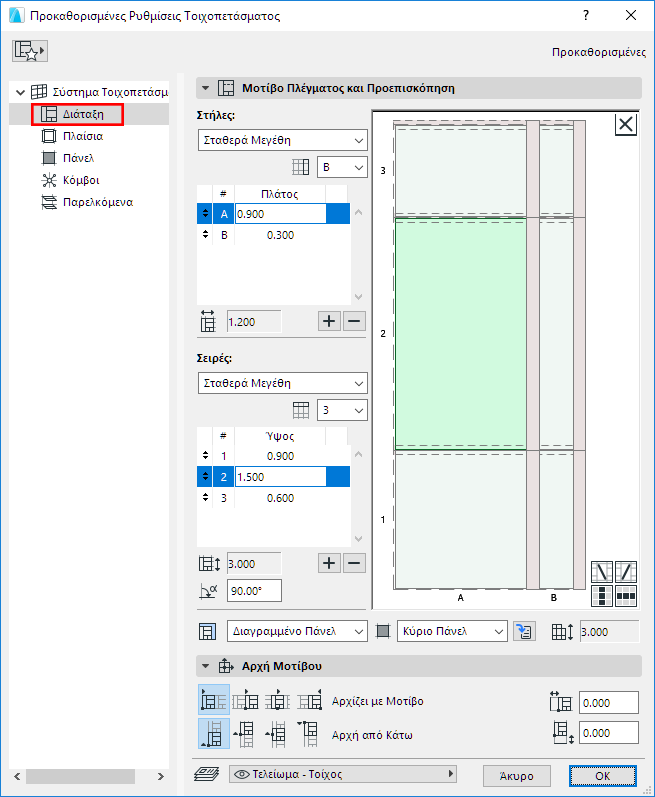Open the Πάνελ settings page
This screenshot has height=797, width=655.
point(78,158)
